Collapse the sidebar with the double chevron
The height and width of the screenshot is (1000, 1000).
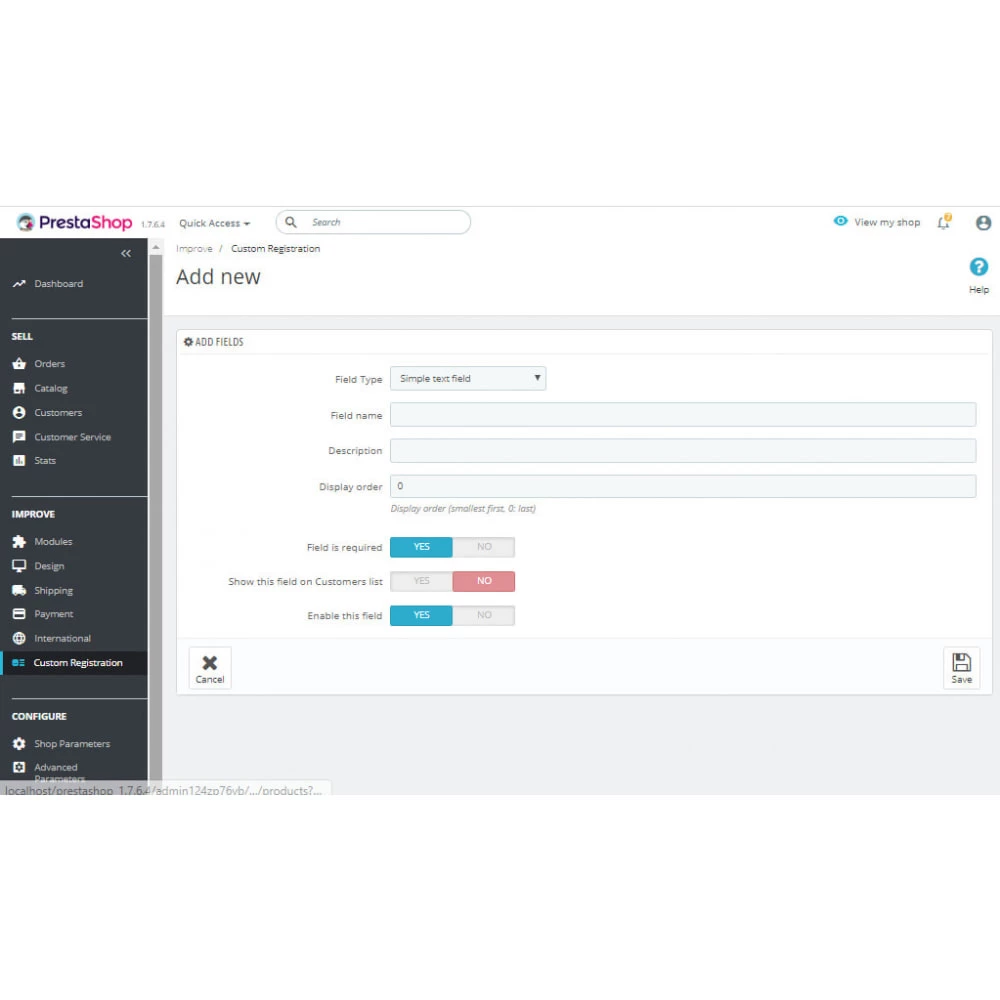tap(126, 253)
